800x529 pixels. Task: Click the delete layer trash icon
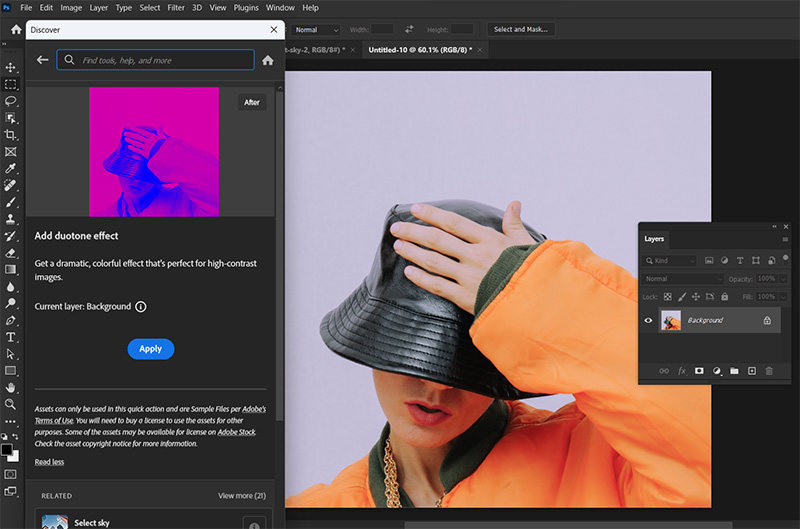pyautogui.click(x=769, y=371)
